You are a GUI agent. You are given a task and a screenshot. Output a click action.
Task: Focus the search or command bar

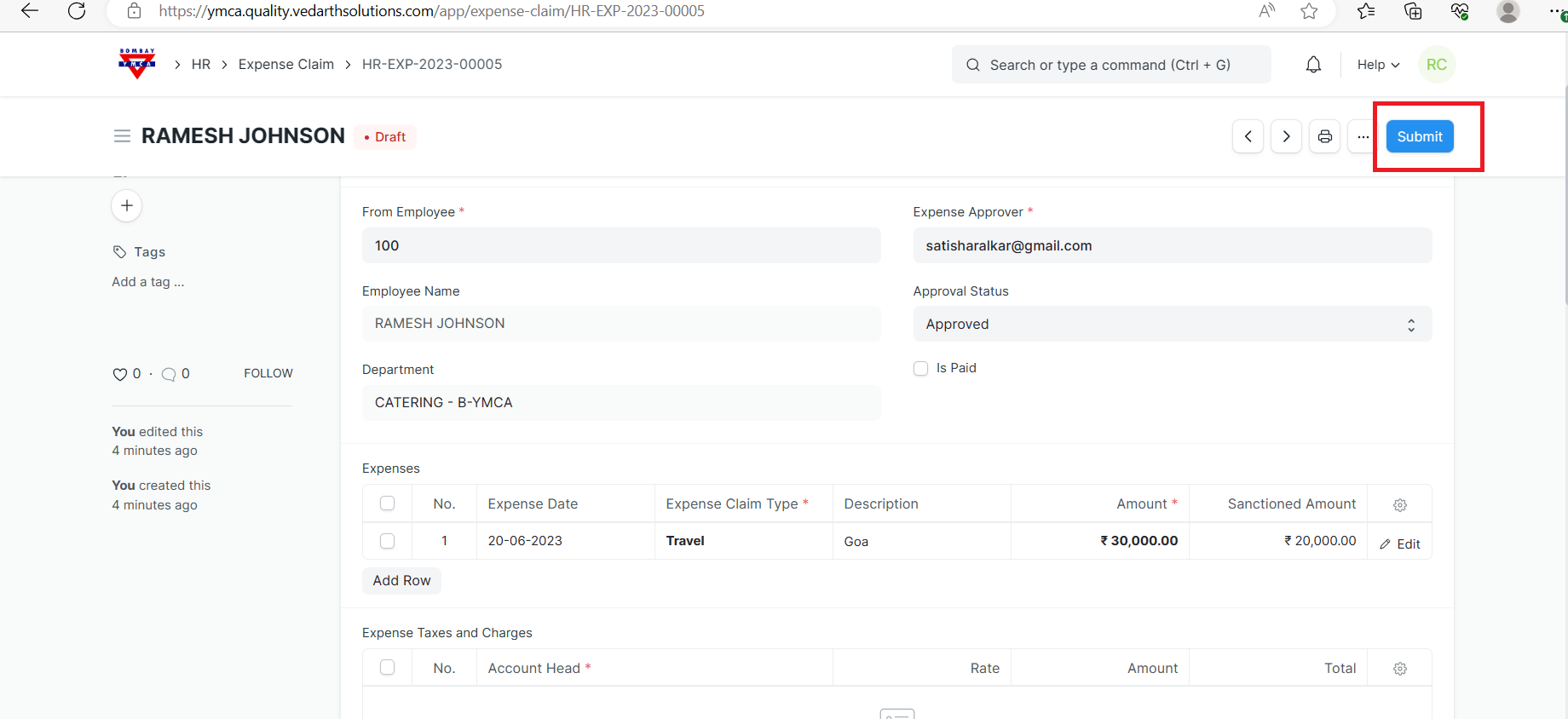1110,65
